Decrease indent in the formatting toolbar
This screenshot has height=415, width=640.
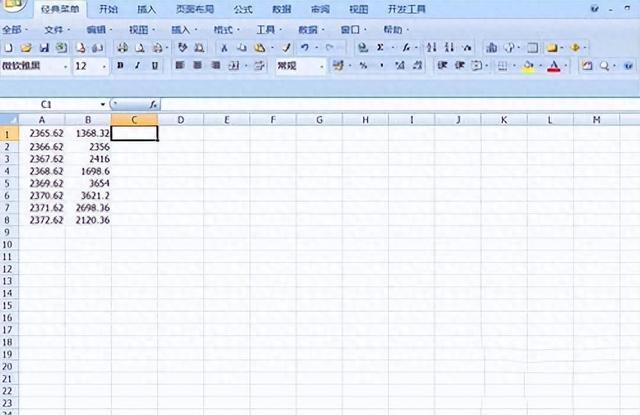click(x=442, y=66)
